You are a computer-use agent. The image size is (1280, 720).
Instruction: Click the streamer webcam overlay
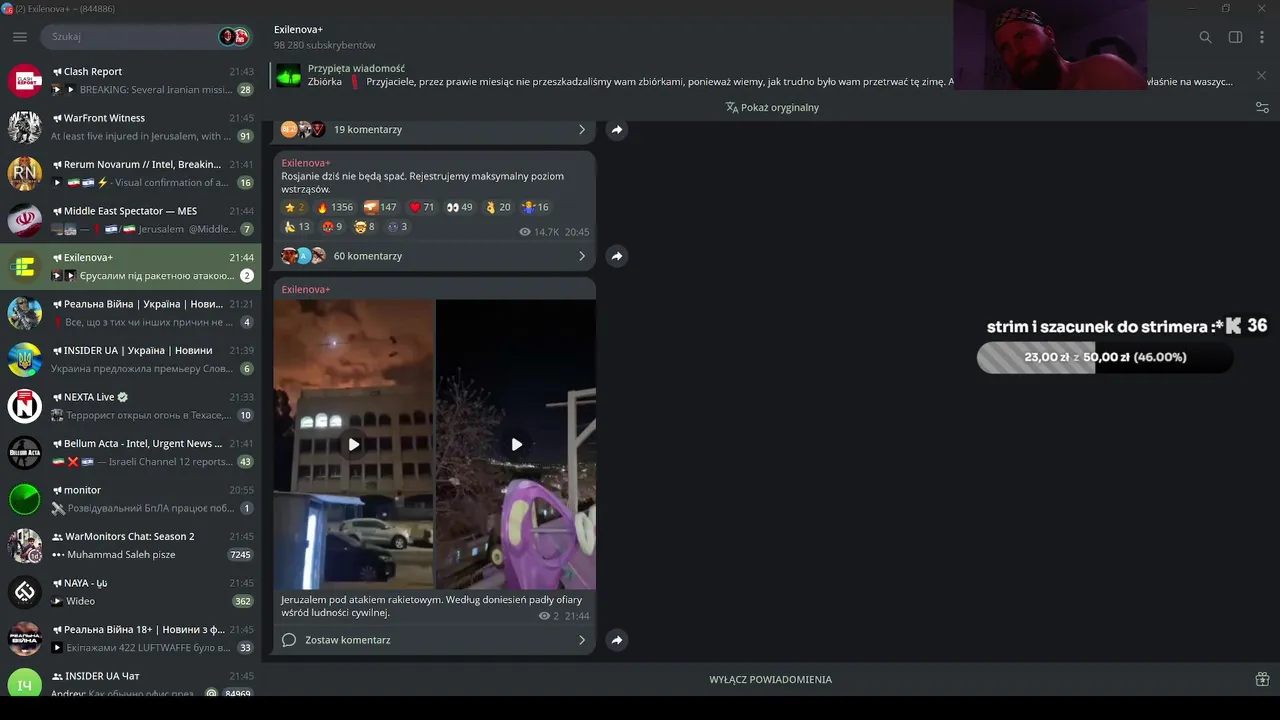(x=1050, y=45)
